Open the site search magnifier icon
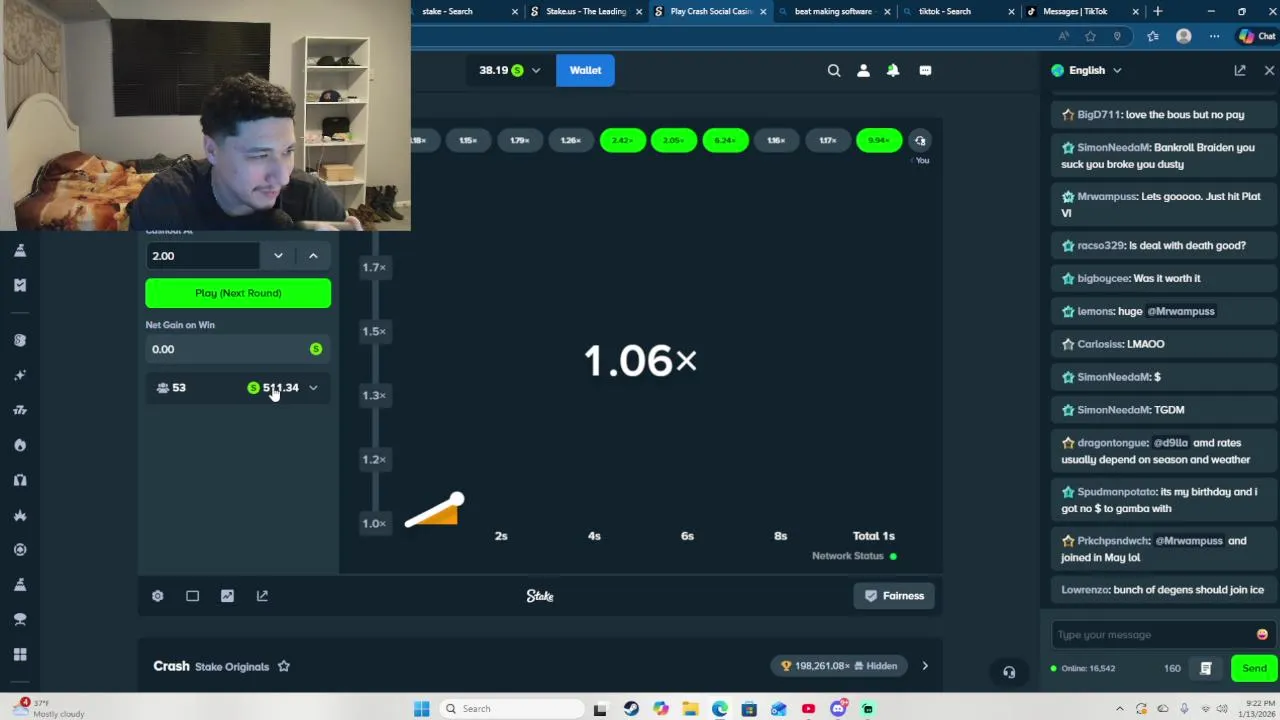Viewport: 1280px width, 720px height. [834, 71]
